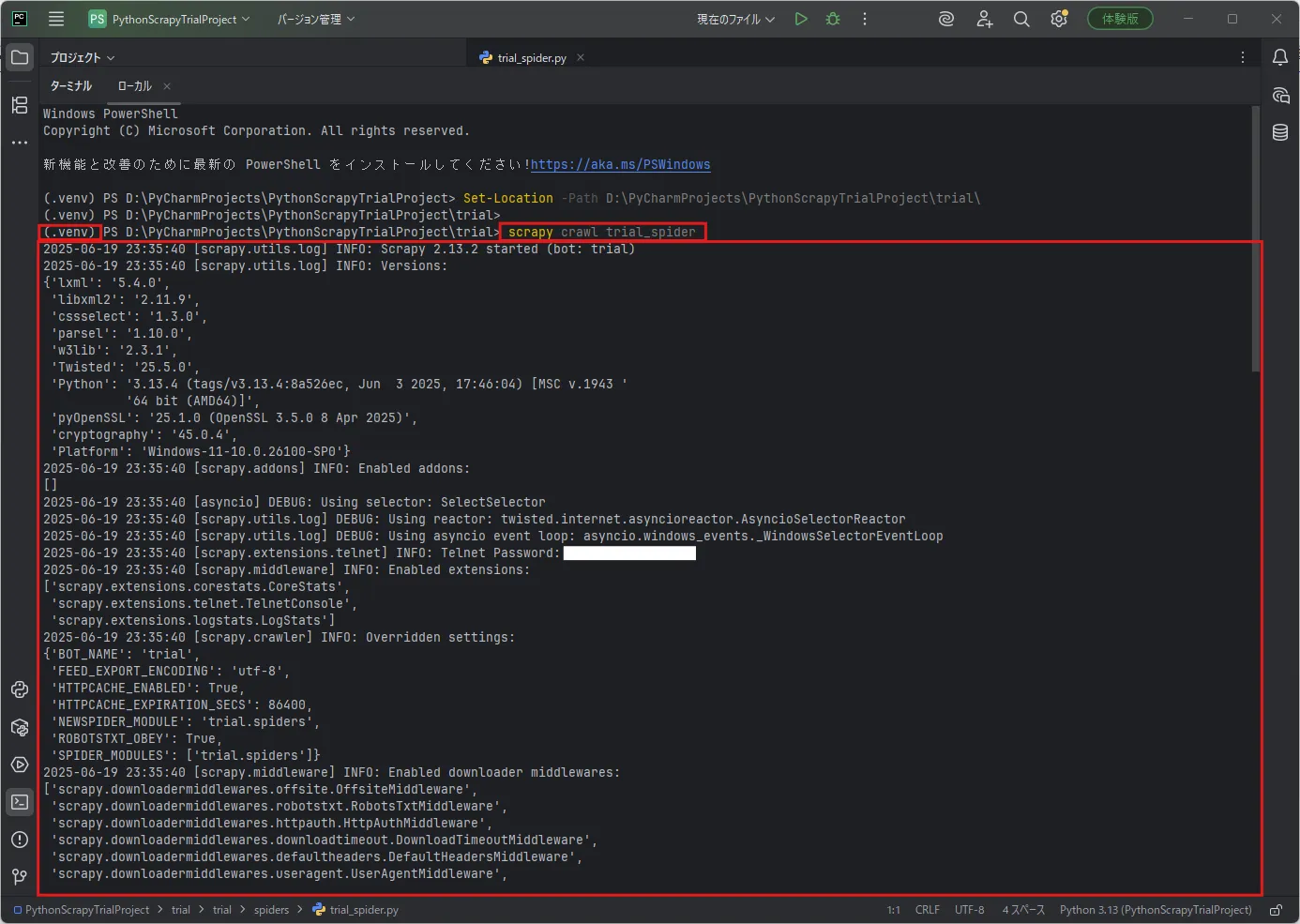Open the 現在のファイル run configuration dropdown

click(x=735, y=19)
